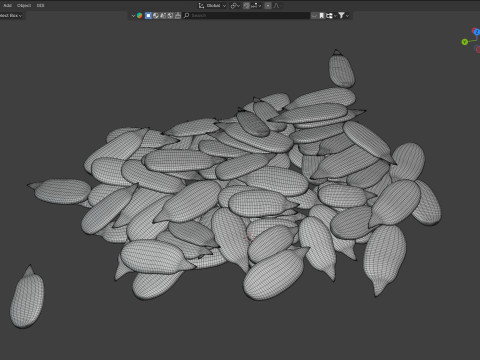Open the snapping options dropdown

click(x=256, y=6)
